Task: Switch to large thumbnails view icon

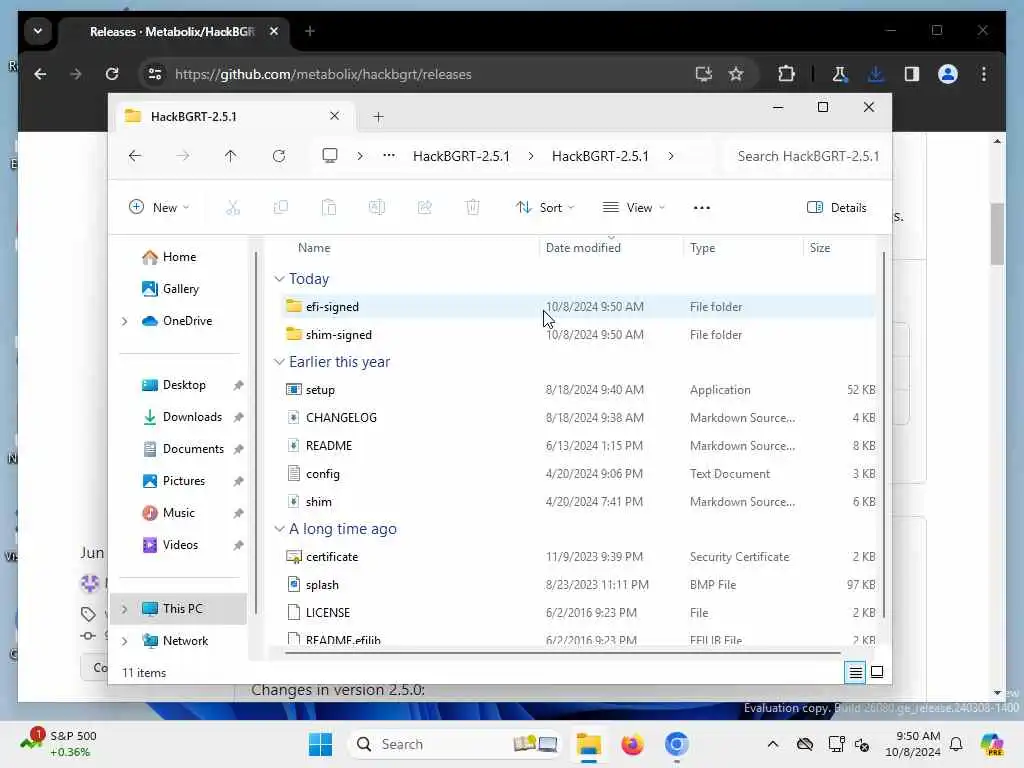Action: click(x=877, y=672)
